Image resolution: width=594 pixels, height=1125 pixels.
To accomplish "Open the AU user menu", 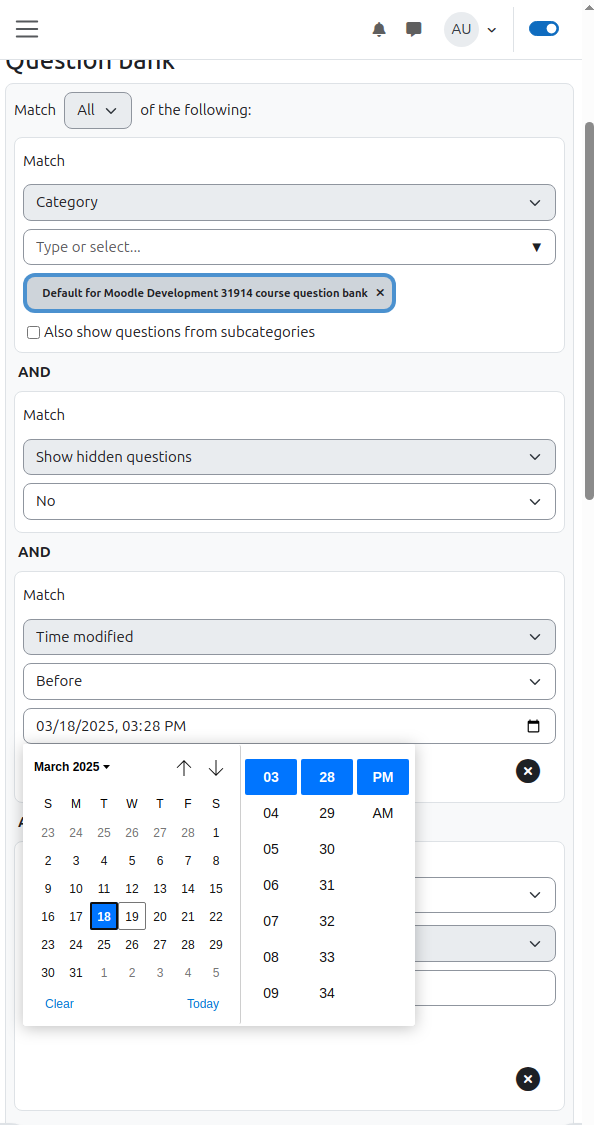I will 471,29.
